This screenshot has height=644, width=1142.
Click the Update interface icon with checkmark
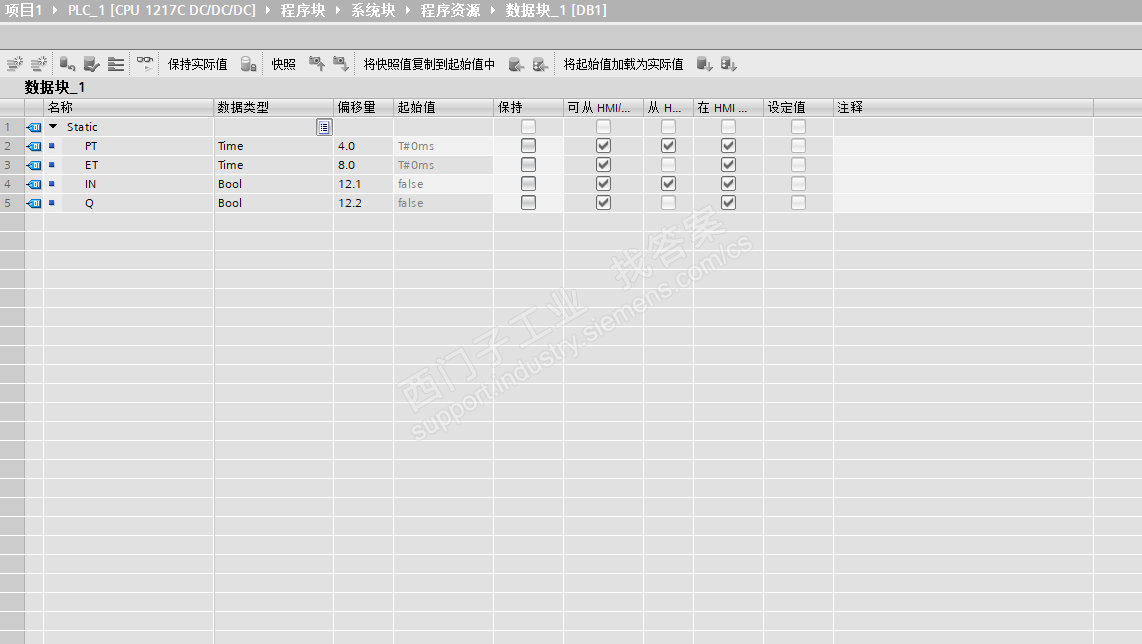[91, 64]
